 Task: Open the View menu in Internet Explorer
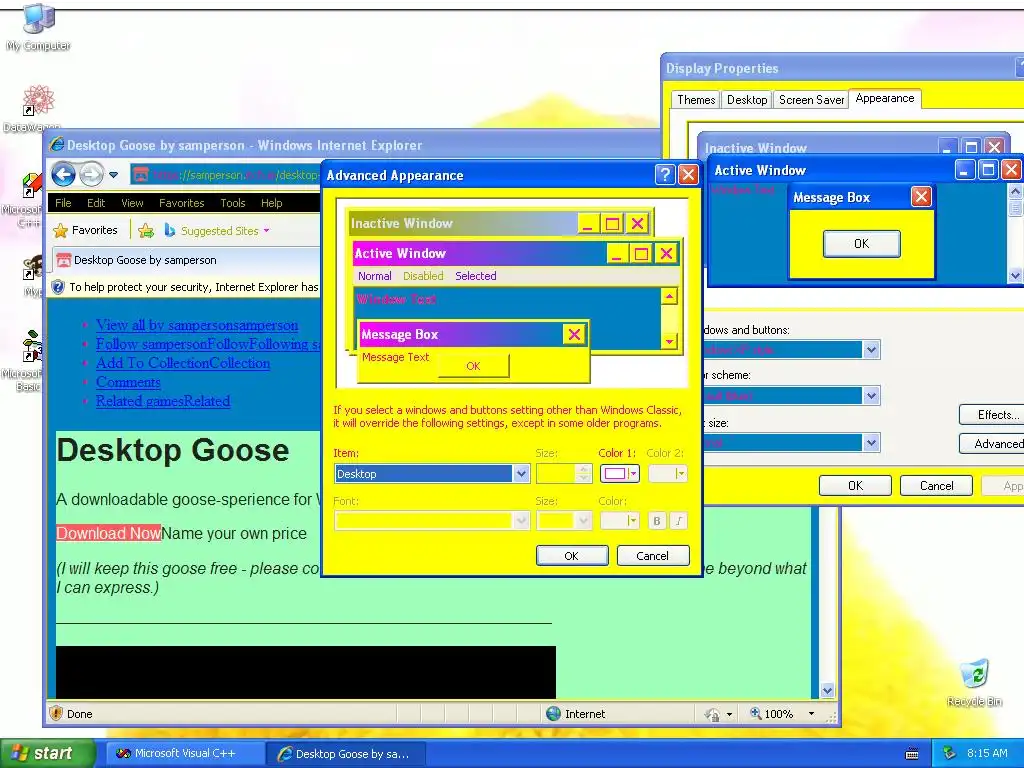coord(132,203)
